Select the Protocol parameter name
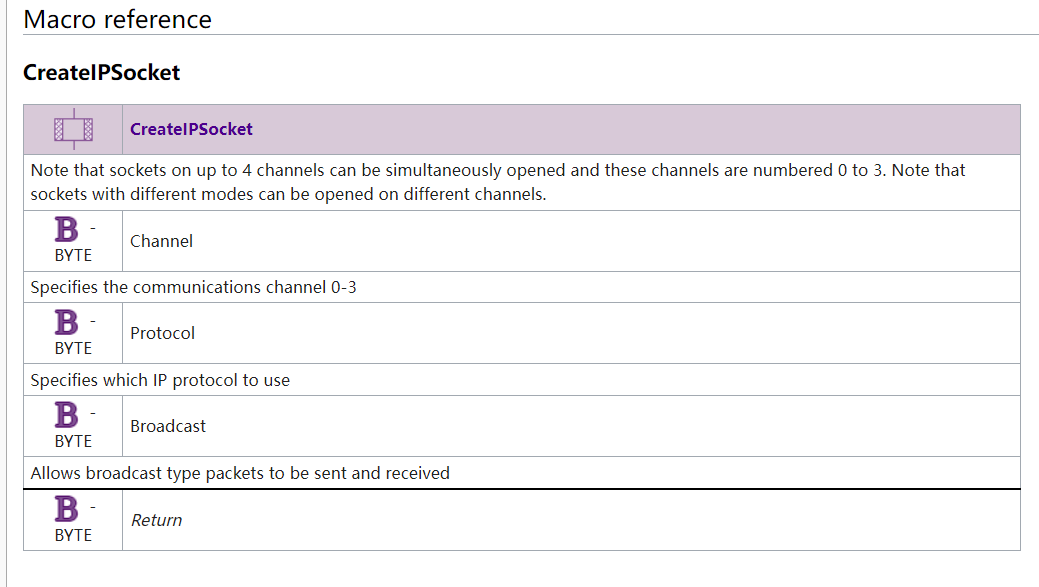The height and width of the screenshot is (587, 1039). (x=162, y=333)
